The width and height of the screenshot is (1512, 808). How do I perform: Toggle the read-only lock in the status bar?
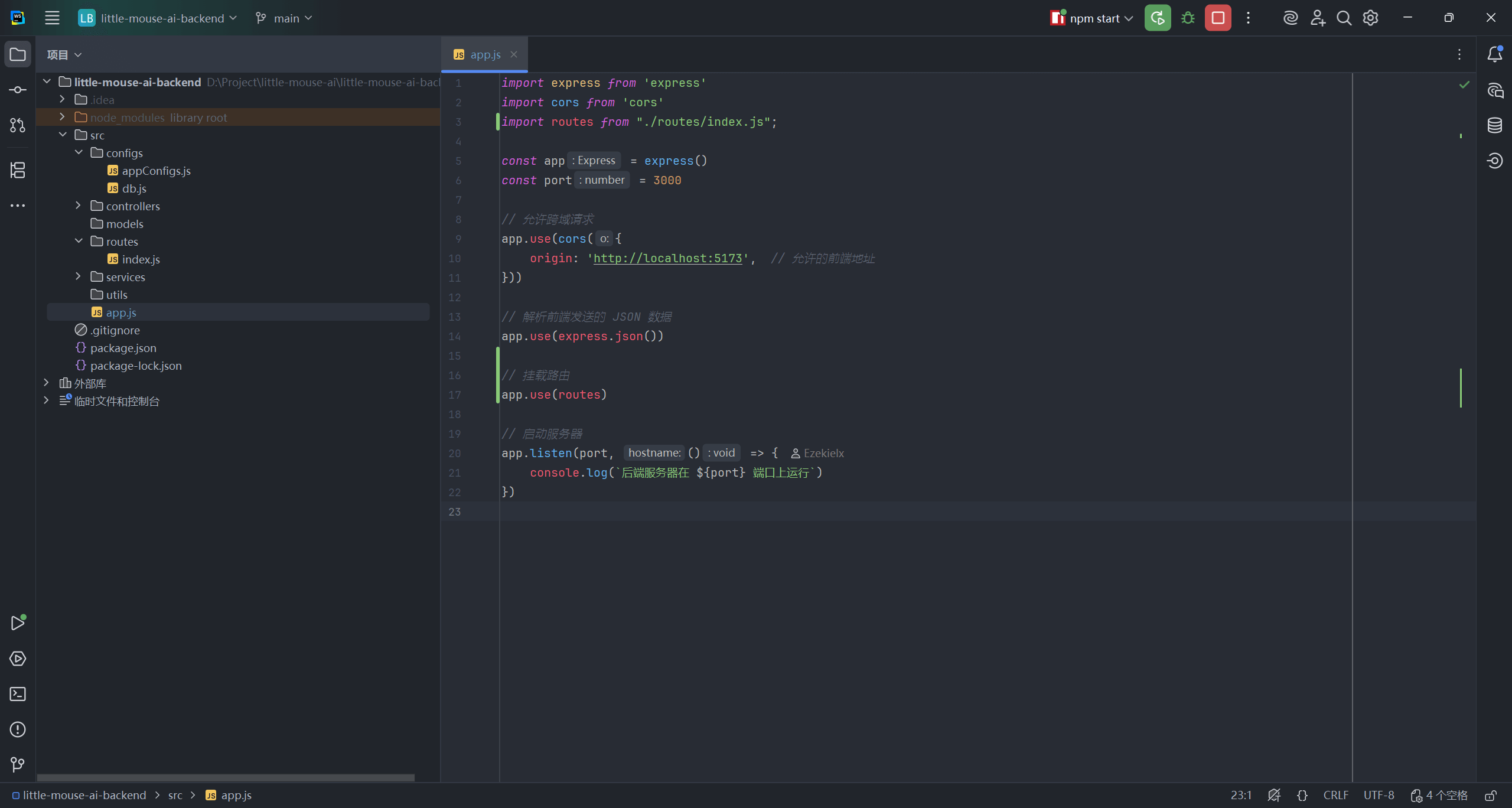[x=1491, y=796]
